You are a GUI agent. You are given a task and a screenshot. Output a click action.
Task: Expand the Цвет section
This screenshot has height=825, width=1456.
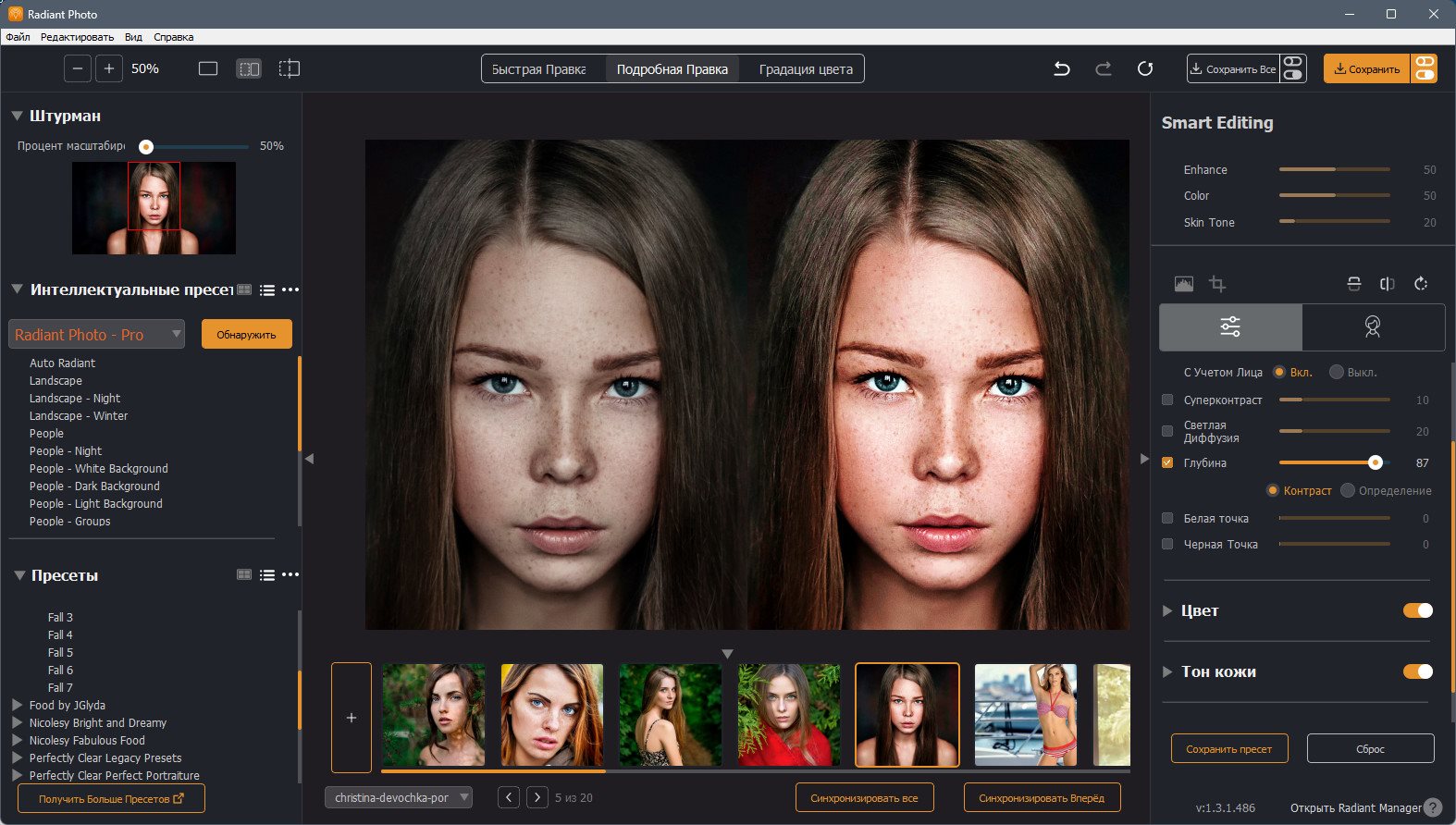[1167, 610]
